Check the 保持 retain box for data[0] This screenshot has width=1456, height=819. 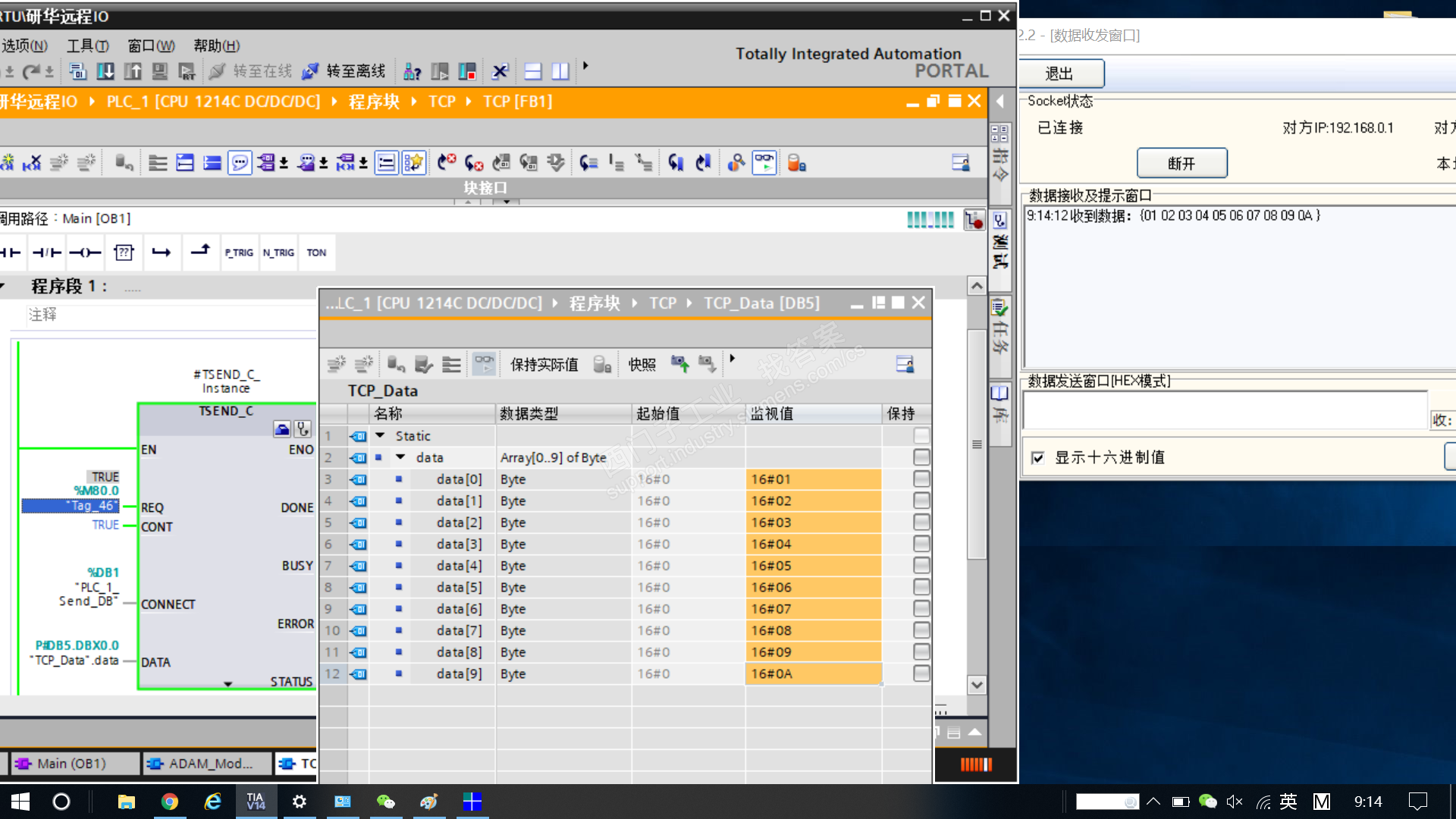click(921, 479)
